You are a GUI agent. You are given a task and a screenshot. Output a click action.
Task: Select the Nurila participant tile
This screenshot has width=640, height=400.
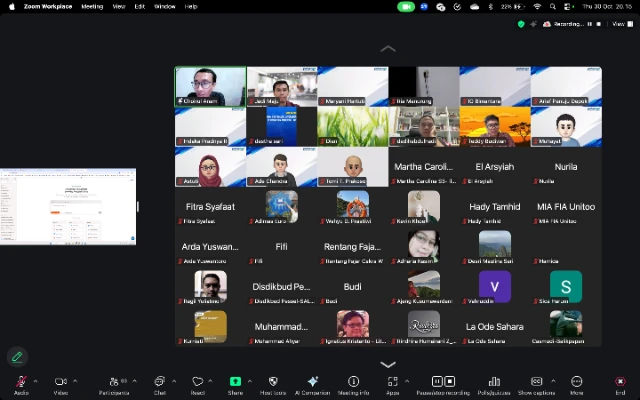pos(566,167)
